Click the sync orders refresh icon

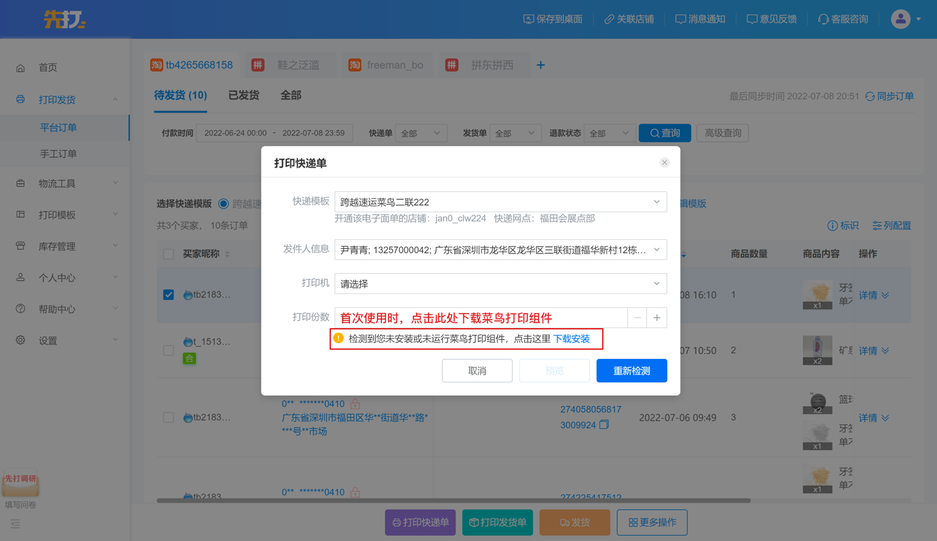tap(869, 97)
